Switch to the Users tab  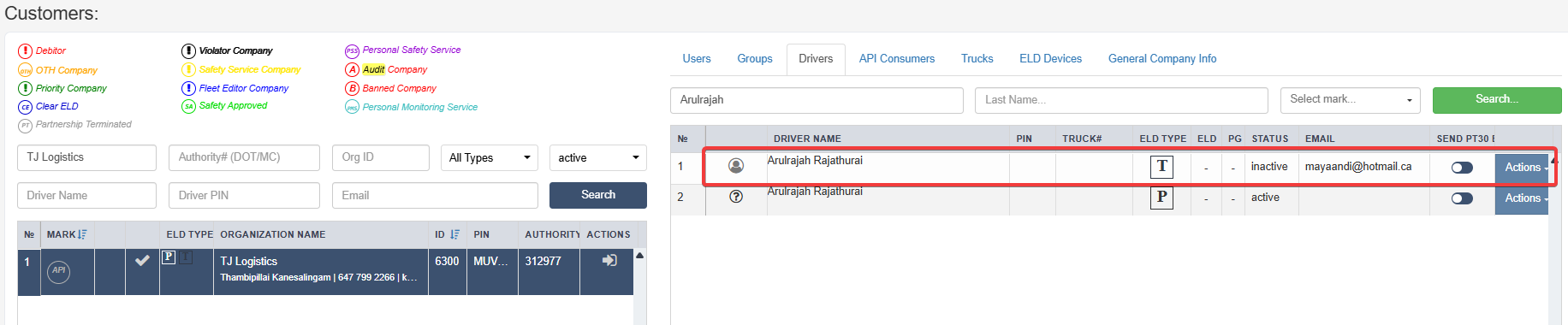tap(697, 59)
